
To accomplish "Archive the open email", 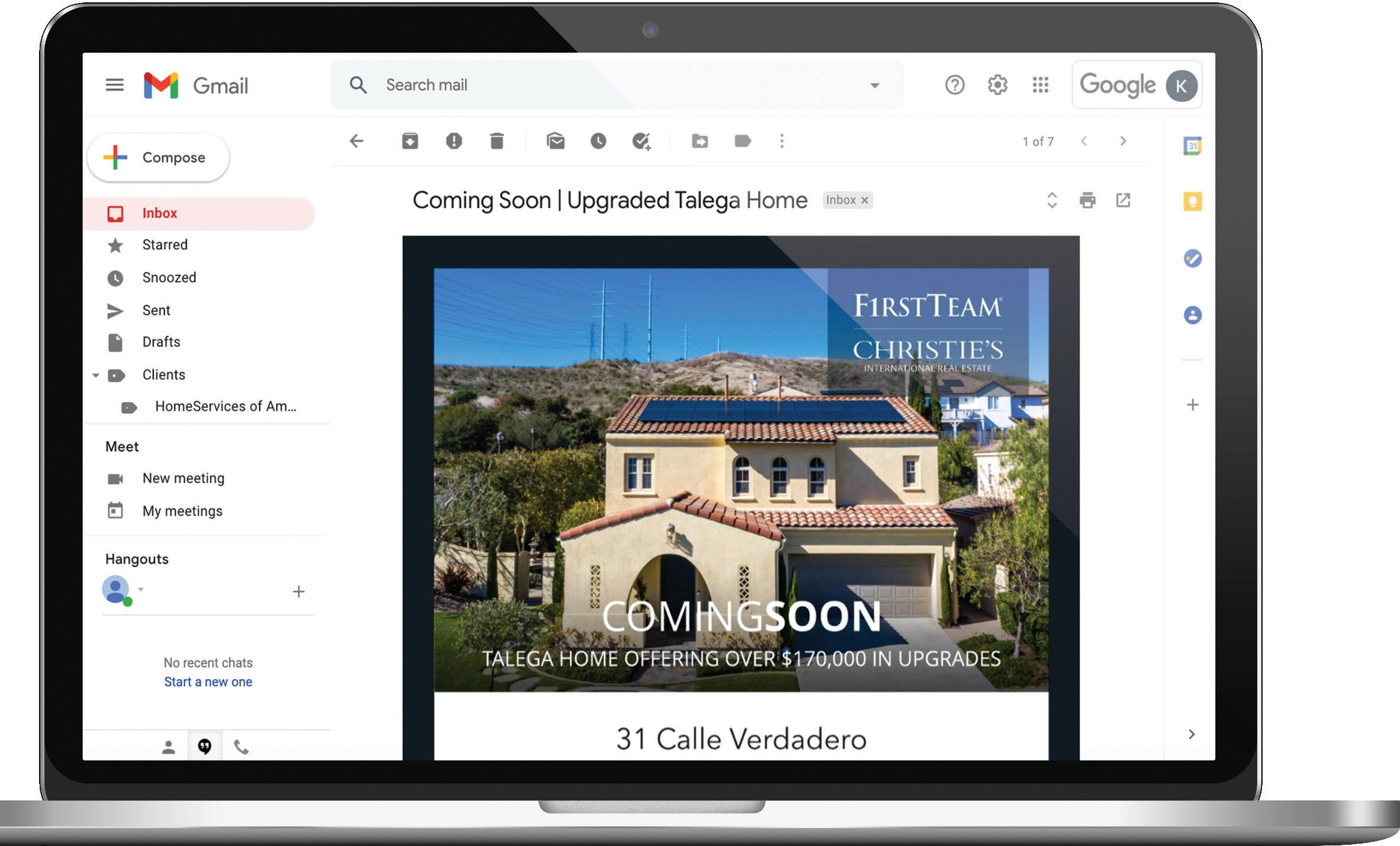I will [410, 141].
